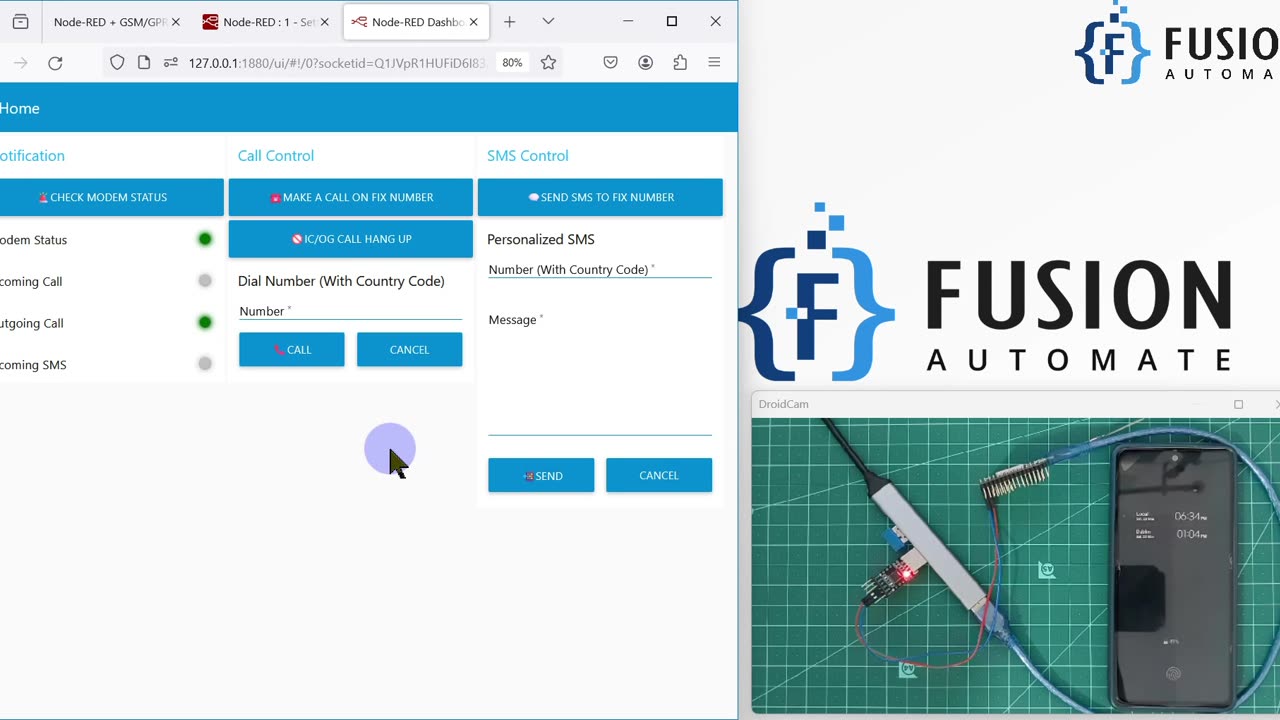The height and width of the screenshot is (720, 1280).
Task: Focus the Message text area
Action: tap(600, 372)
